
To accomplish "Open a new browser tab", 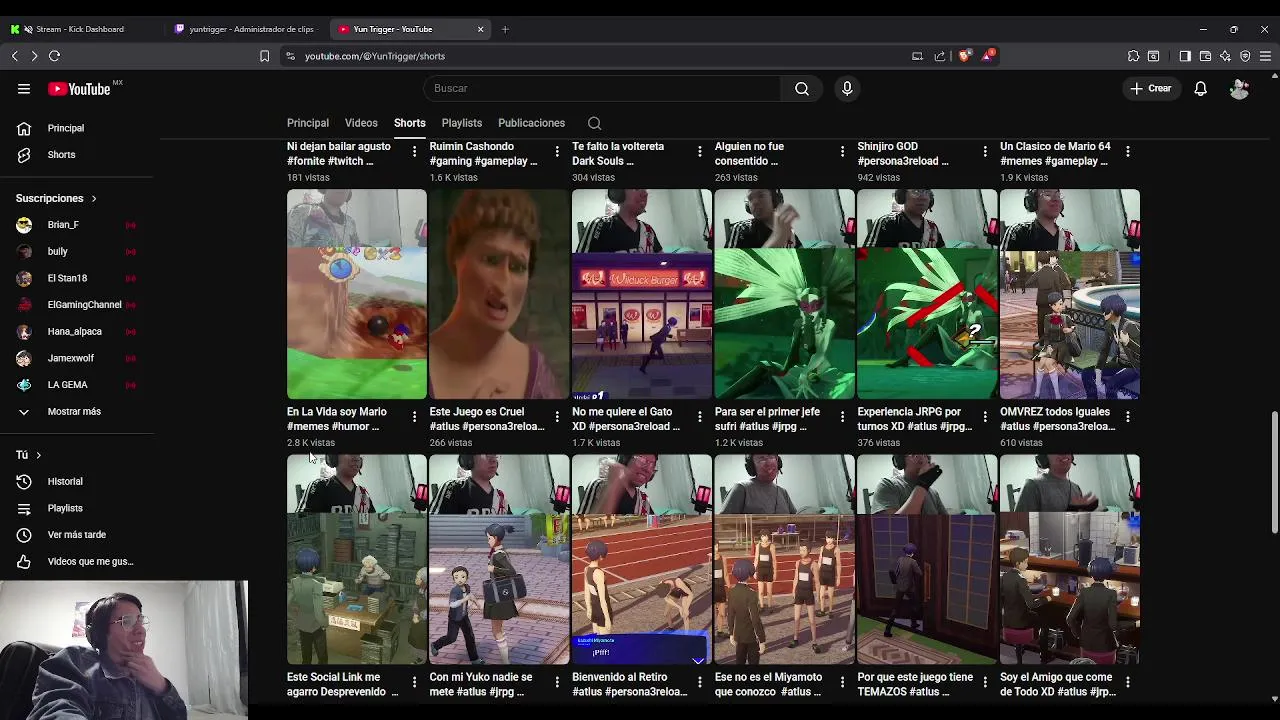I will tap(505, 29).
